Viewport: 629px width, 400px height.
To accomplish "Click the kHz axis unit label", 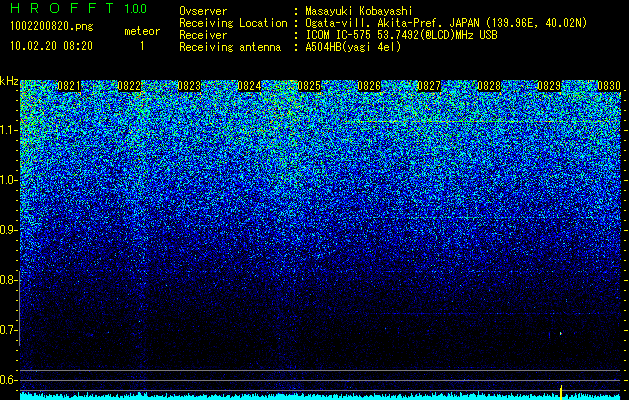I will click(x=9, y=81).
